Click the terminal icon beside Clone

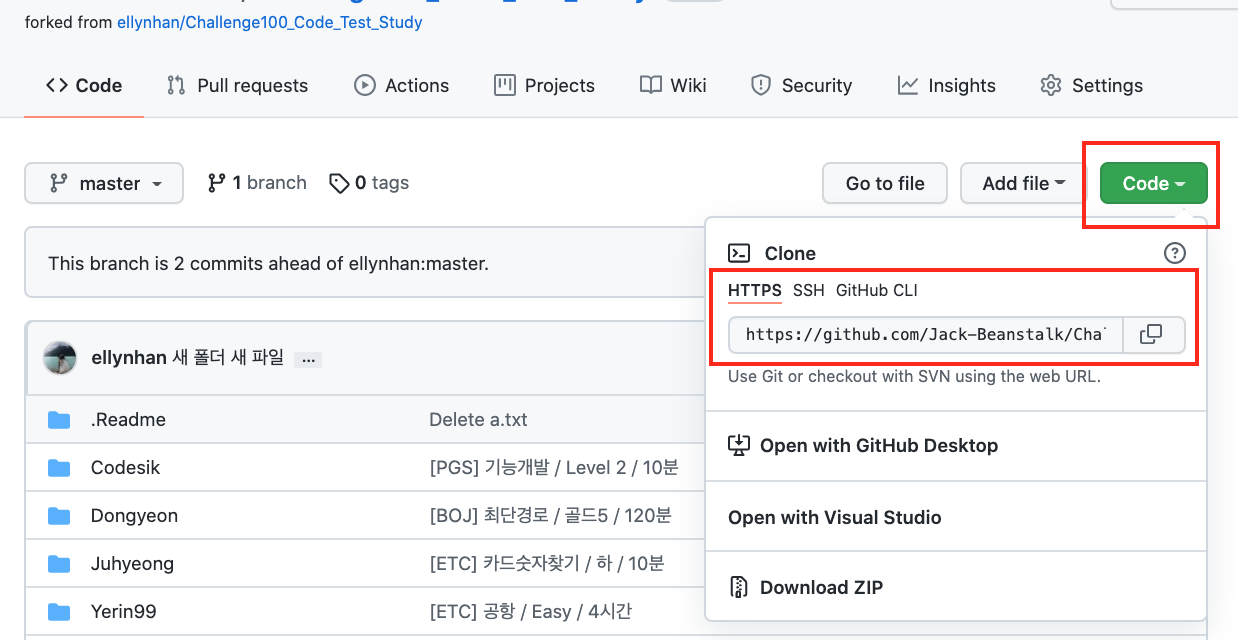[739, 253]
